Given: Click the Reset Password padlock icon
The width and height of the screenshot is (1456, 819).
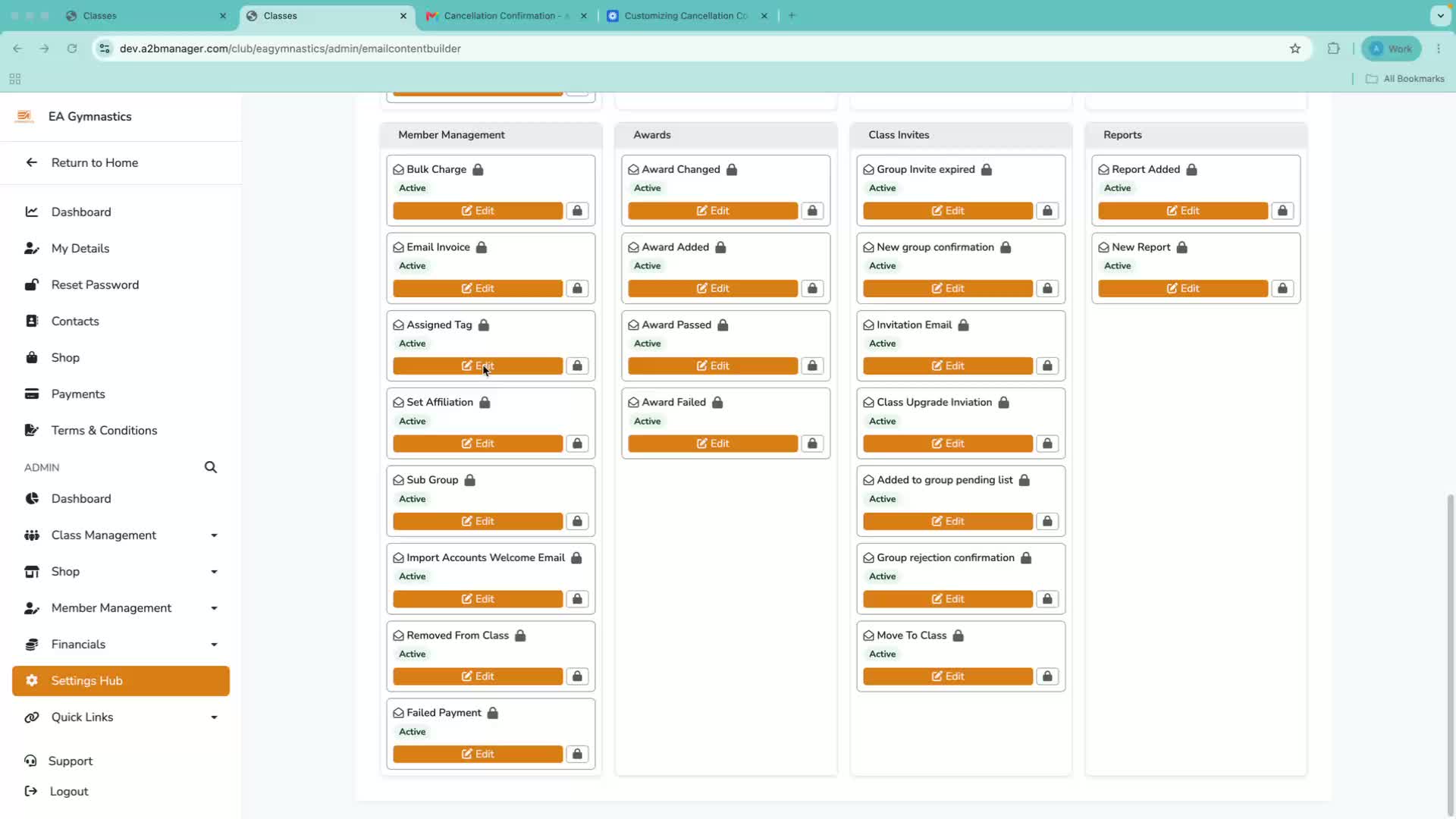Looking at the screenshot, I should point(32,284).
